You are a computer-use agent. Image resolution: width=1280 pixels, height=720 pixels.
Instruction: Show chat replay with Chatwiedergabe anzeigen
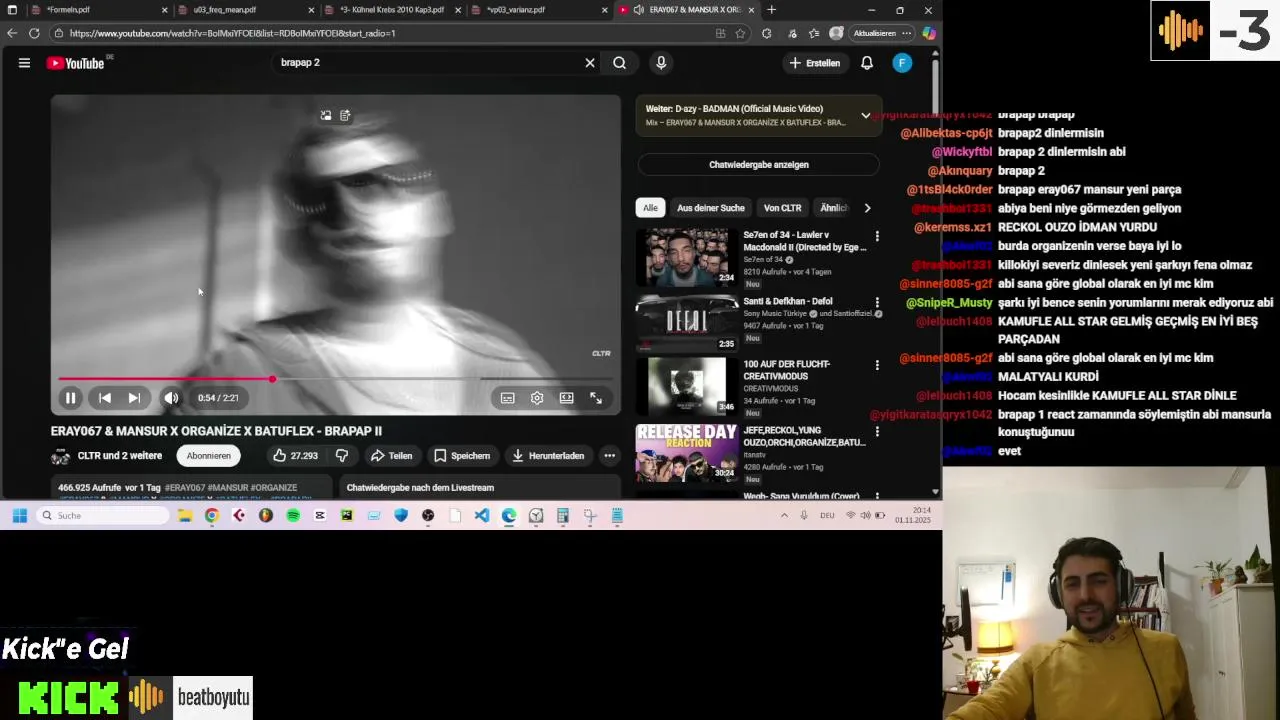[x=759, y=165]
